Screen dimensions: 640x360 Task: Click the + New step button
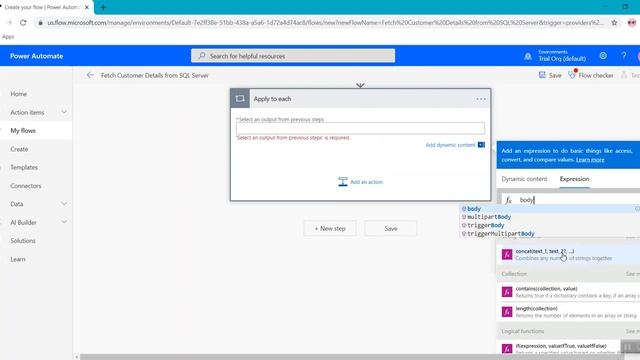coord(330,229)
